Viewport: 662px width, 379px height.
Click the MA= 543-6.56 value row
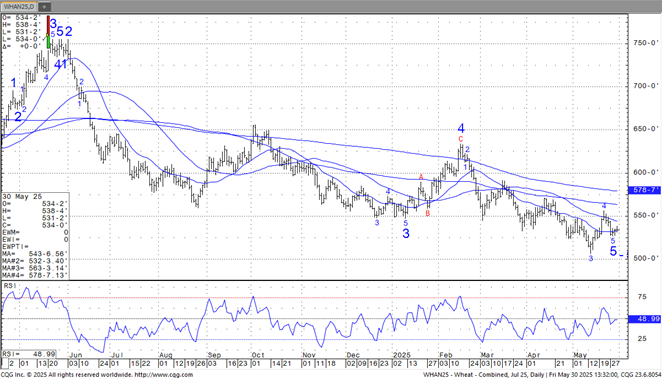(35, 254)
